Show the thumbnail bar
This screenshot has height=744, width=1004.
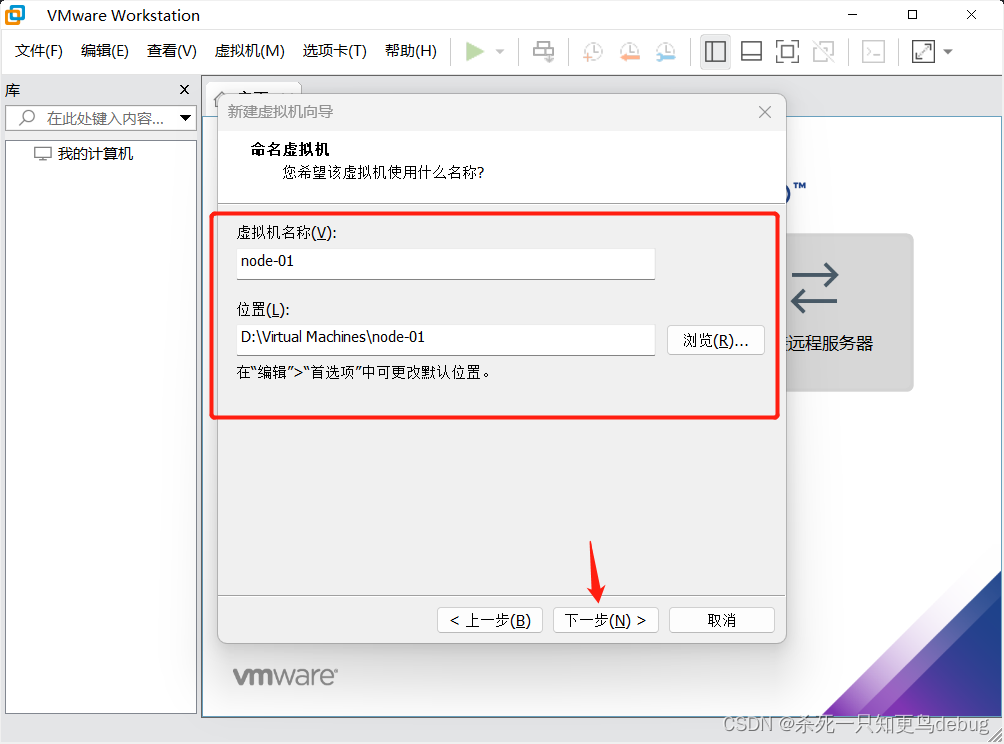pyautogui.click(x=751, y=51)
